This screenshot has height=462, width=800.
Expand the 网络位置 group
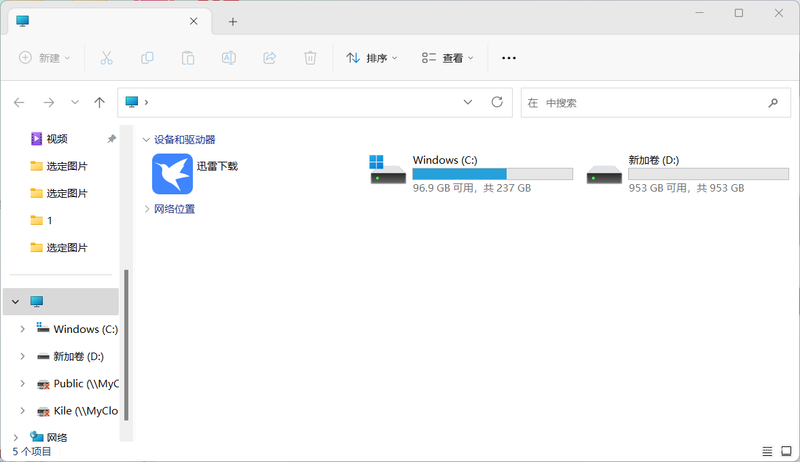[x=146, y=209]
